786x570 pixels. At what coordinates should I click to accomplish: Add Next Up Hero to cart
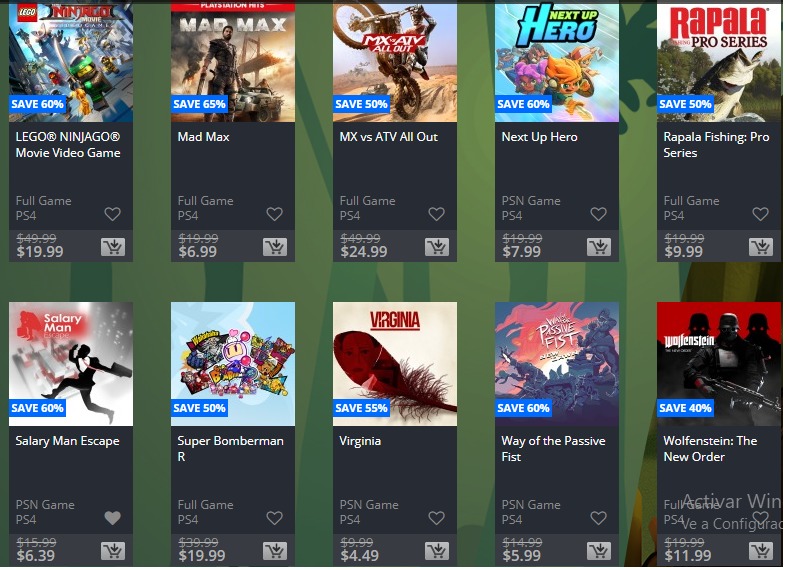(x=599, y=247)
